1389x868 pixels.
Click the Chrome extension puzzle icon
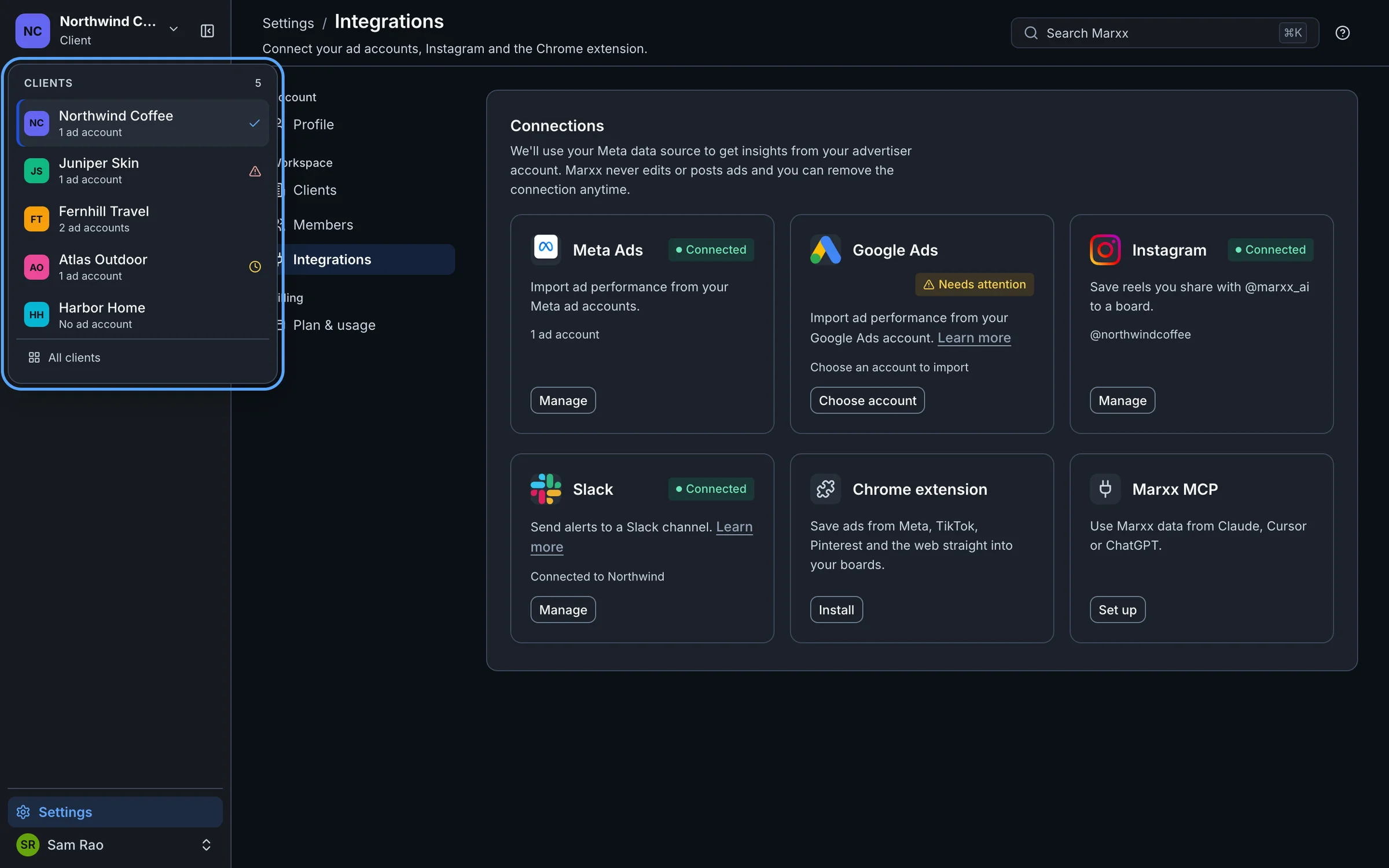pyautogui.click(x=825, y=488)
